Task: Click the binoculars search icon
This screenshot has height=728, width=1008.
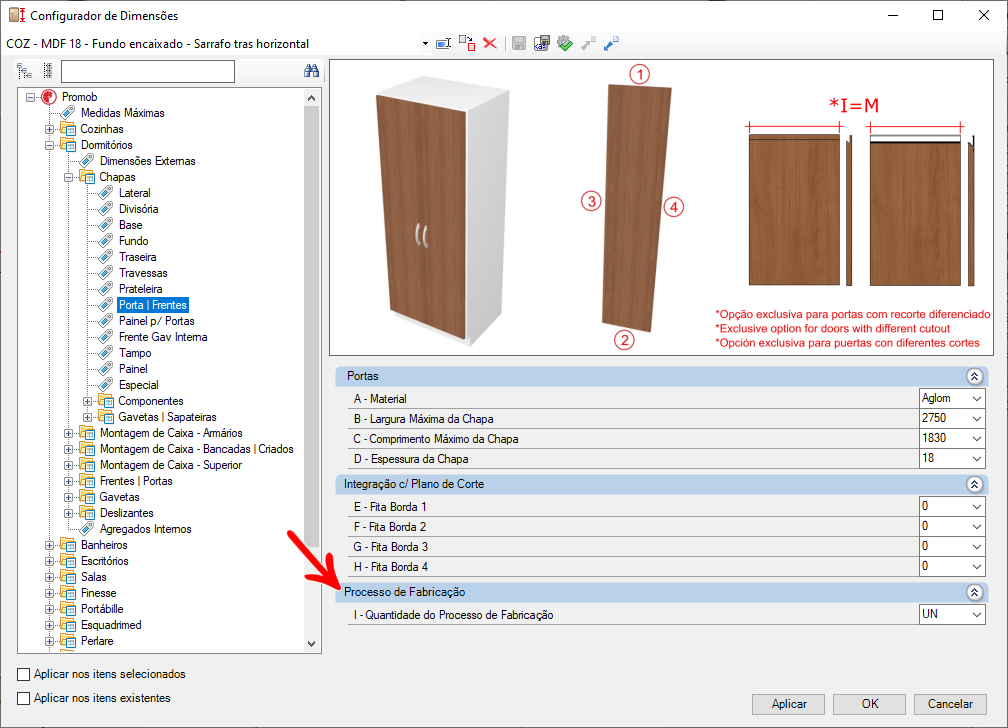Action: (x=311, y=71)
